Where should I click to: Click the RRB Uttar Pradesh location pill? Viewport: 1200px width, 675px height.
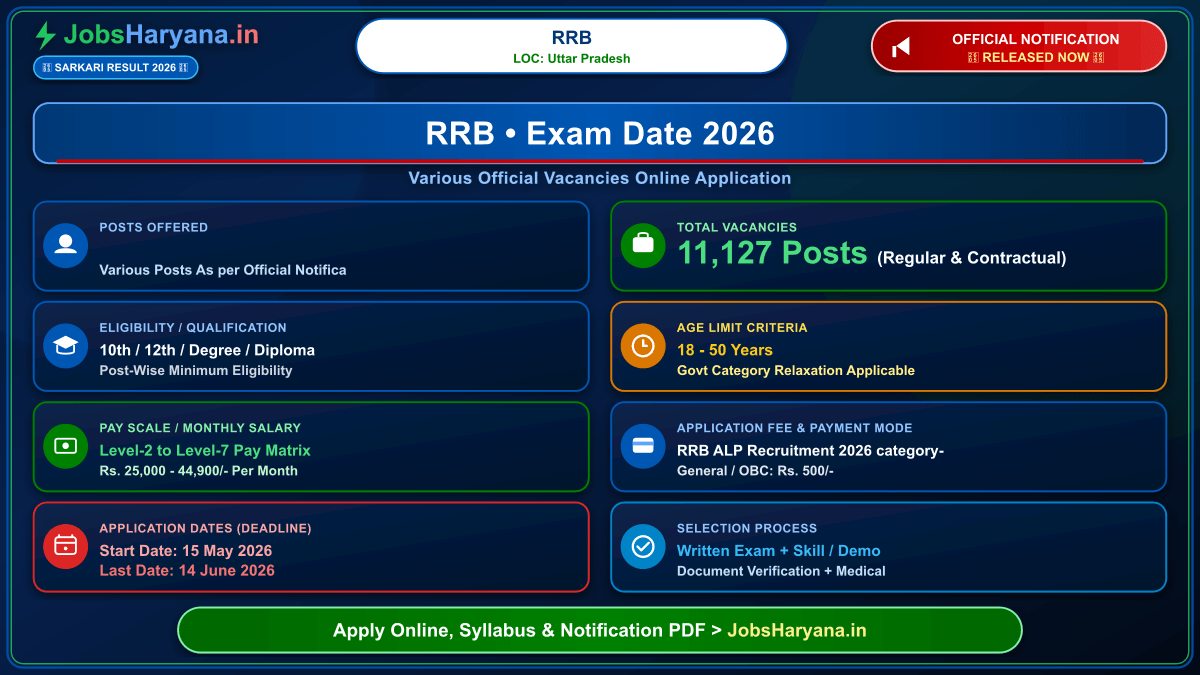tap(572, 46)
